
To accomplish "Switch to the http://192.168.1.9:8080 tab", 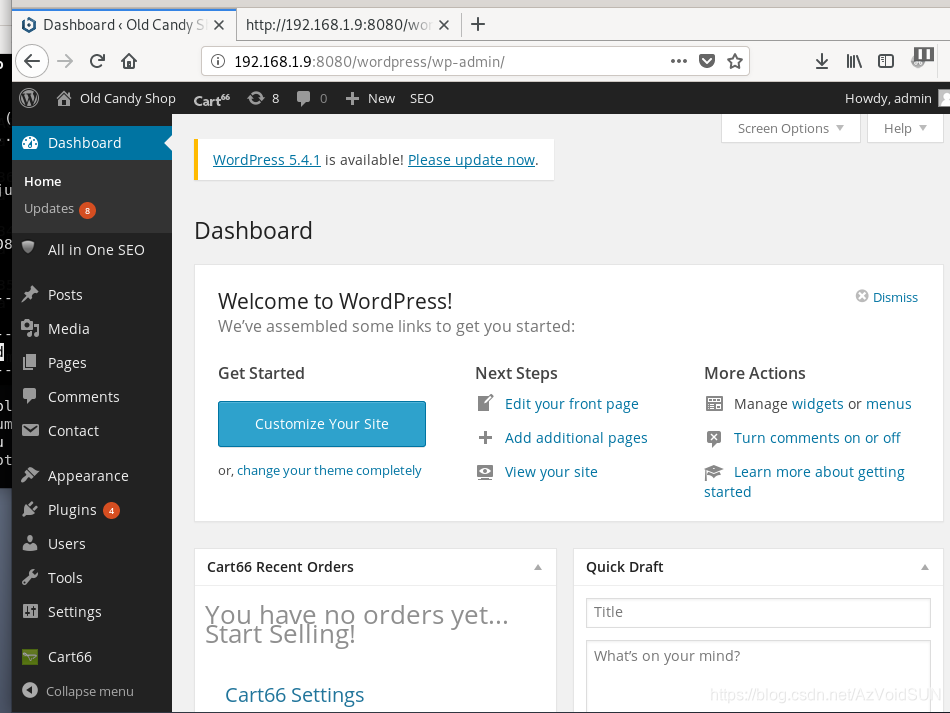I will click(338, 25).
